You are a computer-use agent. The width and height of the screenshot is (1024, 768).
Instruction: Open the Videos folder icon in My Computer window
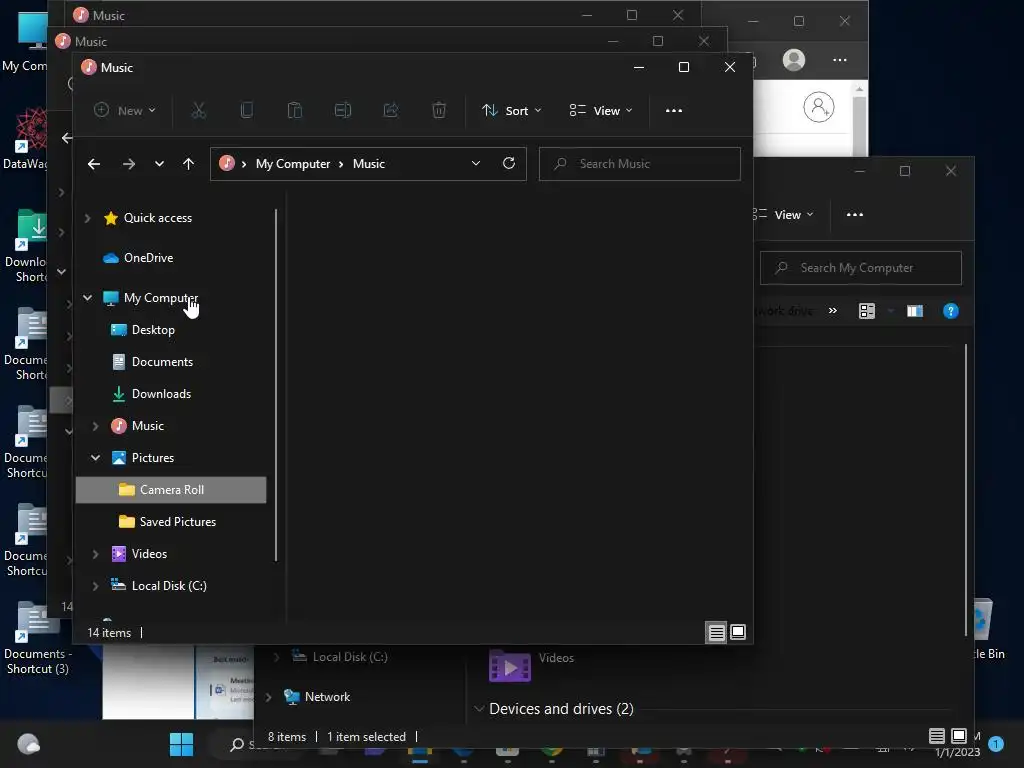point(509,666)
